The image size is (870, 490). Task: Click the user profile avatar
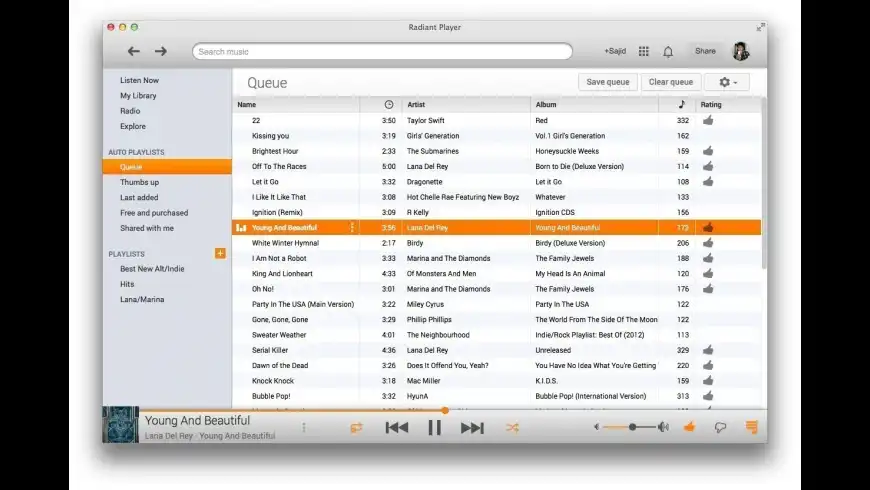(x=741, y=51)
